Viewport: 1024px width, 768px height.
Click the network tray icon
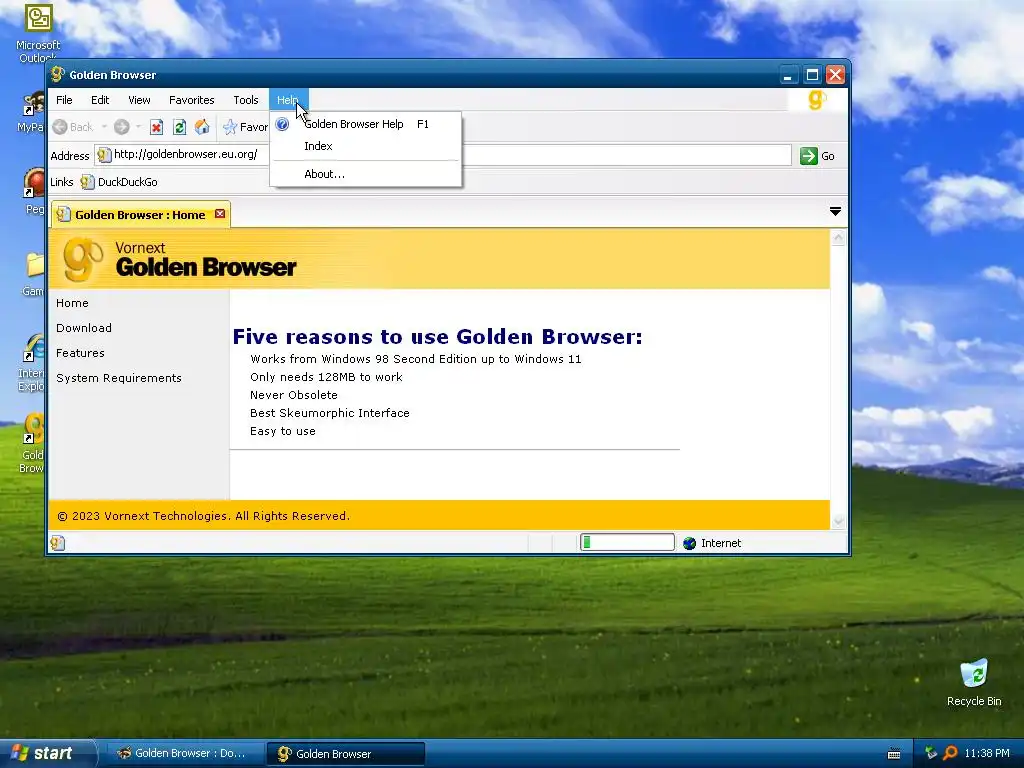931,753
